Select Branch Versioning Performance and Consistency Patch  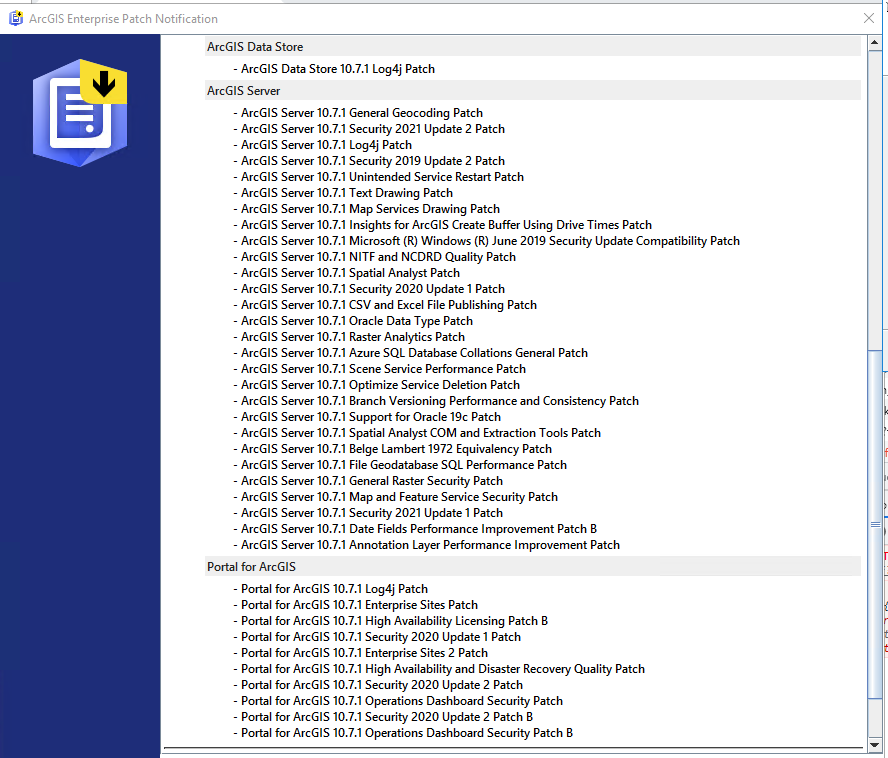437,401
